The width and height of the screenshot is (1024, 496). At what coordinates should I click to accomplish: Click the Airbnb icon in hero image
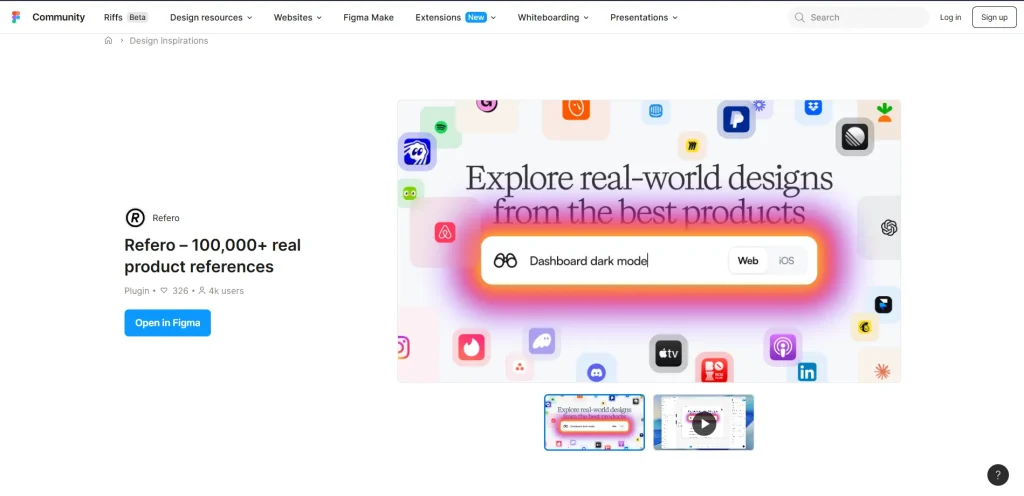click(445, 232)
